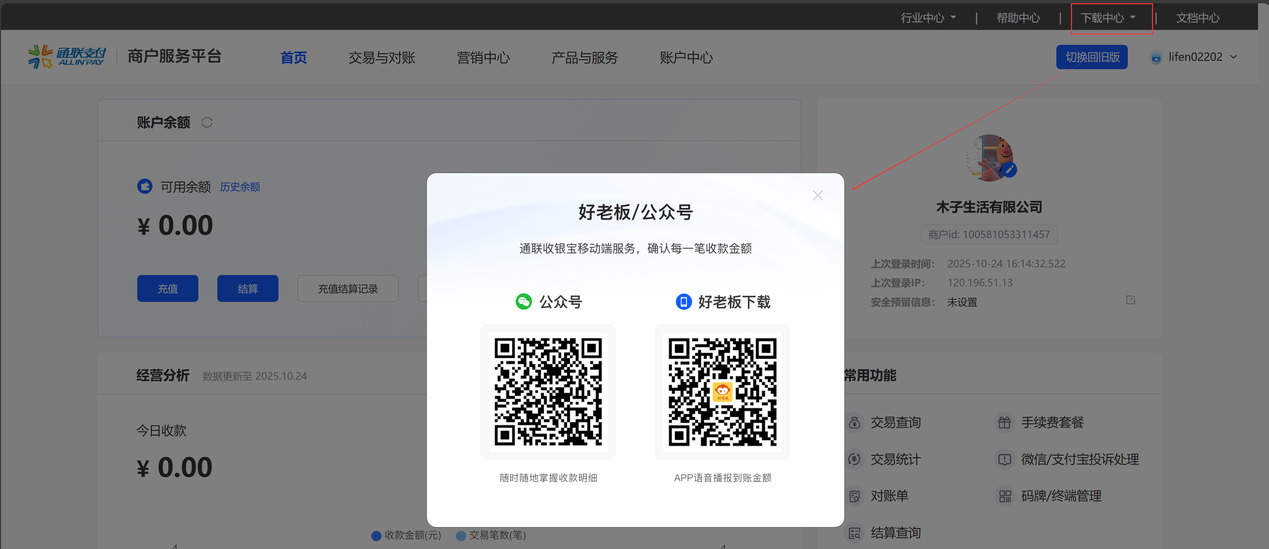The width and height of the screenshot is (1269, 549).
Task: Click the 好老板下载 blue phone icon
Action: point(683,301)
